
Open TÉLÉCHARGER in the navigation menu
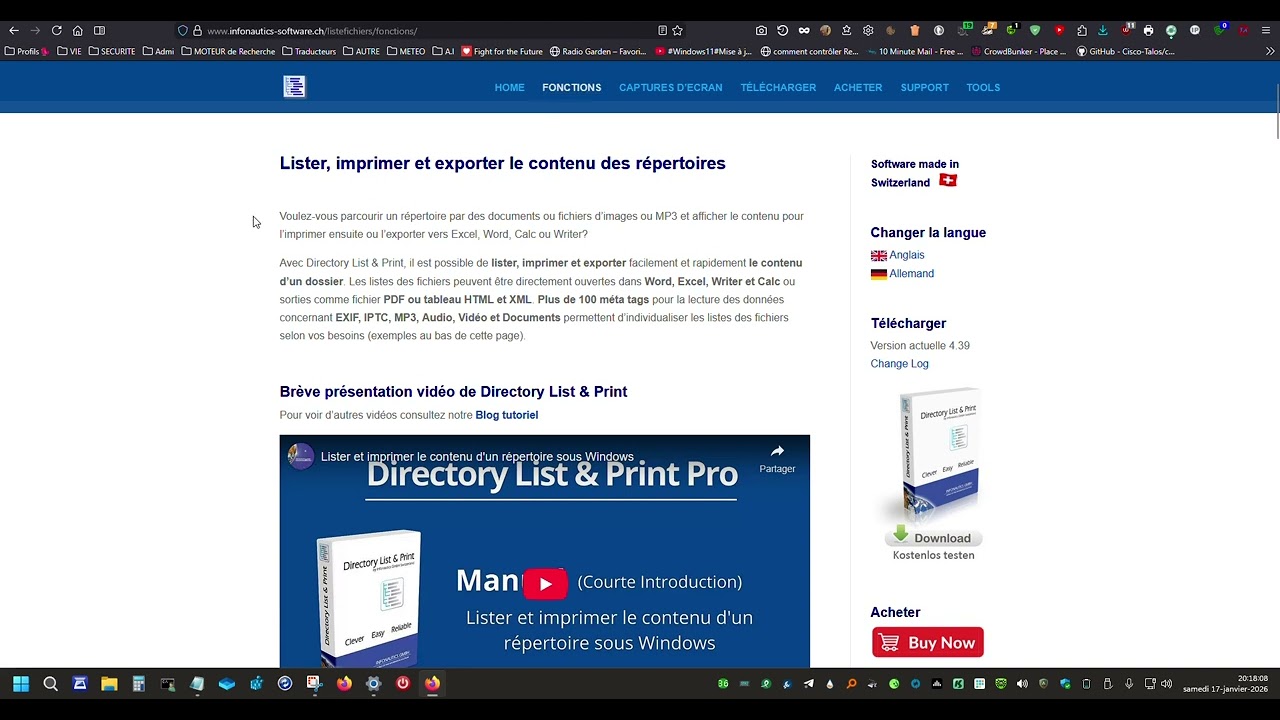pyautogui.click(x=778, y=88)
